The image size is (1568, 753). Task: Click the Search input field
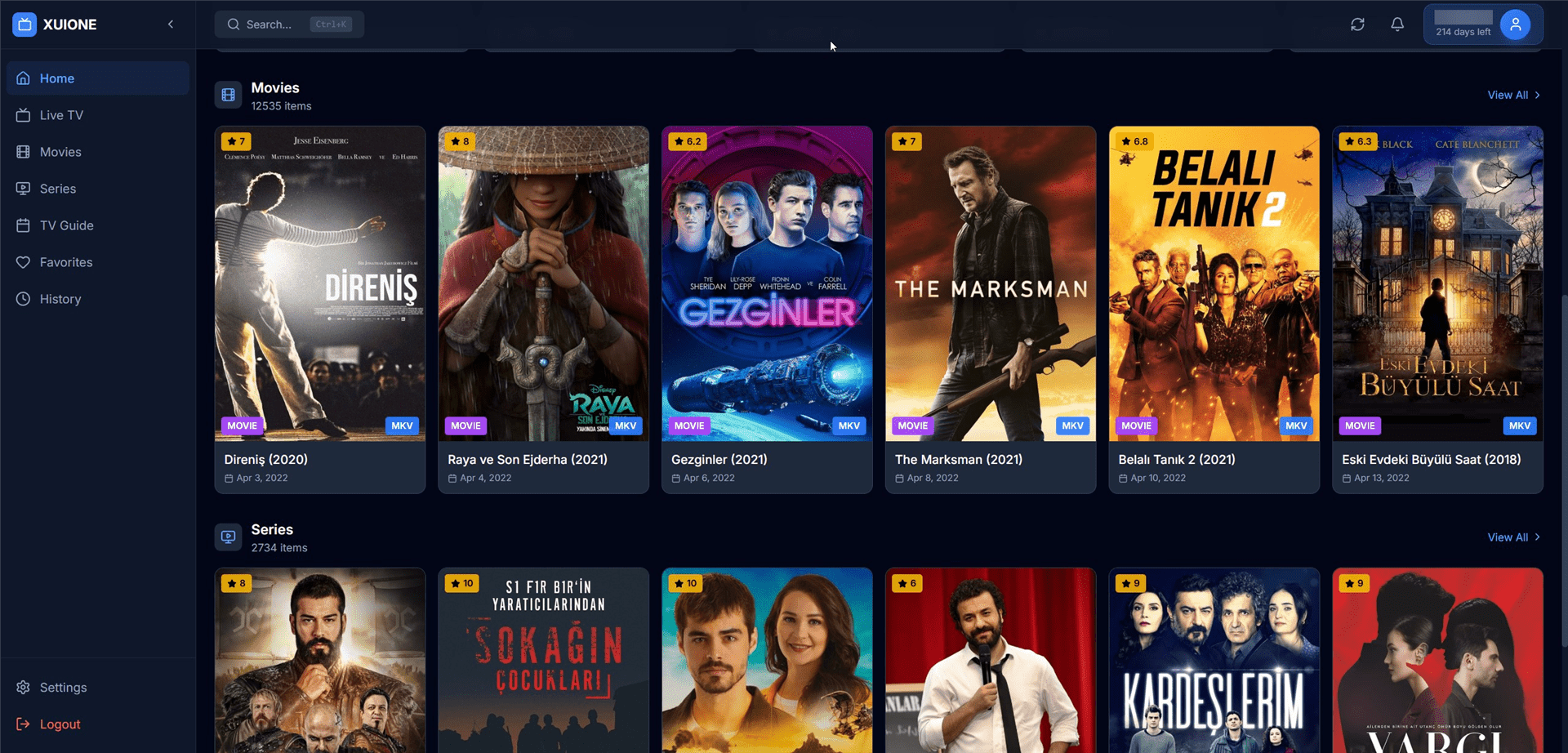pos(289,25)
